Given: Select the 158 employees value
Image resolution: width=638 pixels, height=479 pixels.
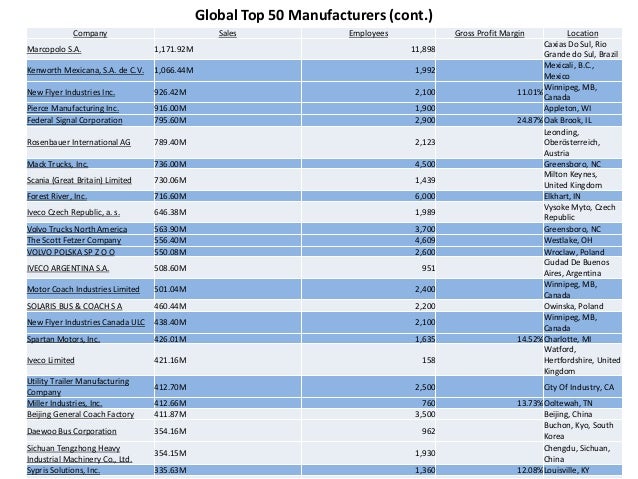Looking at the screenshot, I should (428, 361).
